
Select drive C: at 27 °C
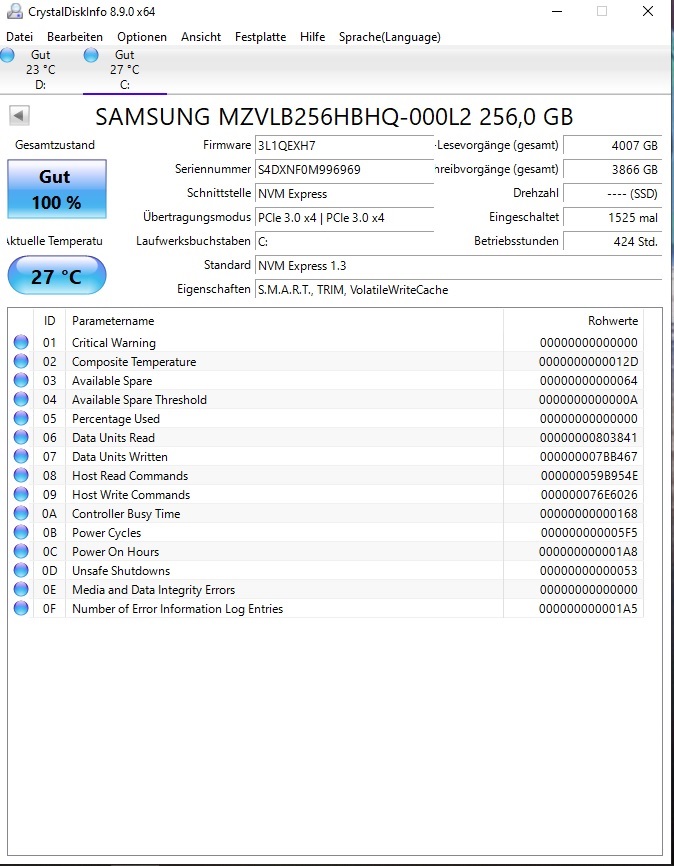[125, 70]
